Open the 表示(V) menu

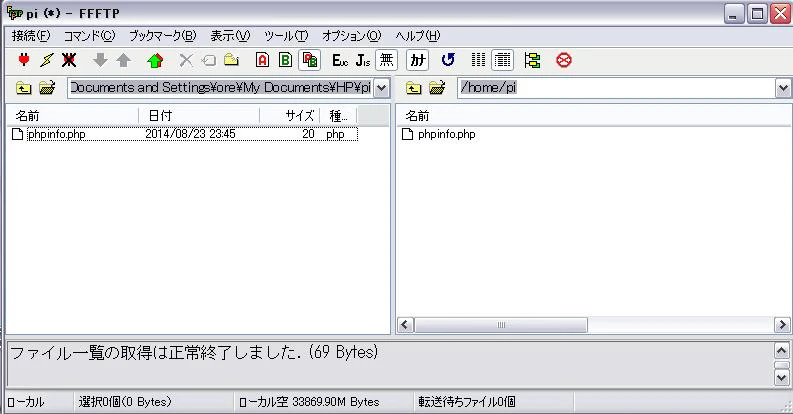(230, 36)
